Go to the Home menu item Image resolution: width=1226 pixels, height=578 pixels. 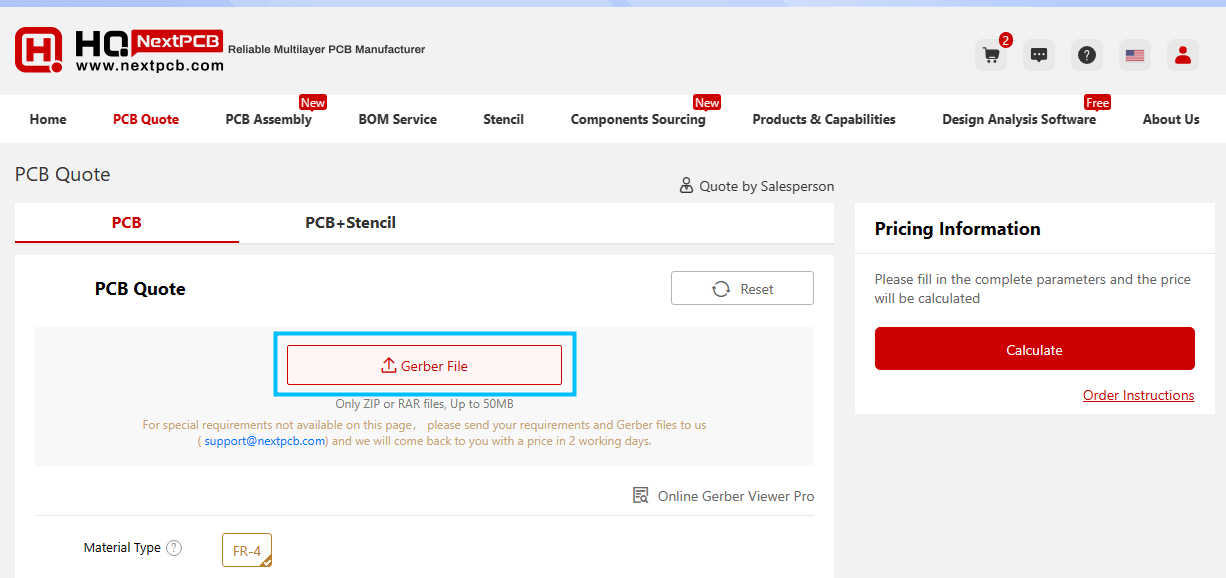48,119
